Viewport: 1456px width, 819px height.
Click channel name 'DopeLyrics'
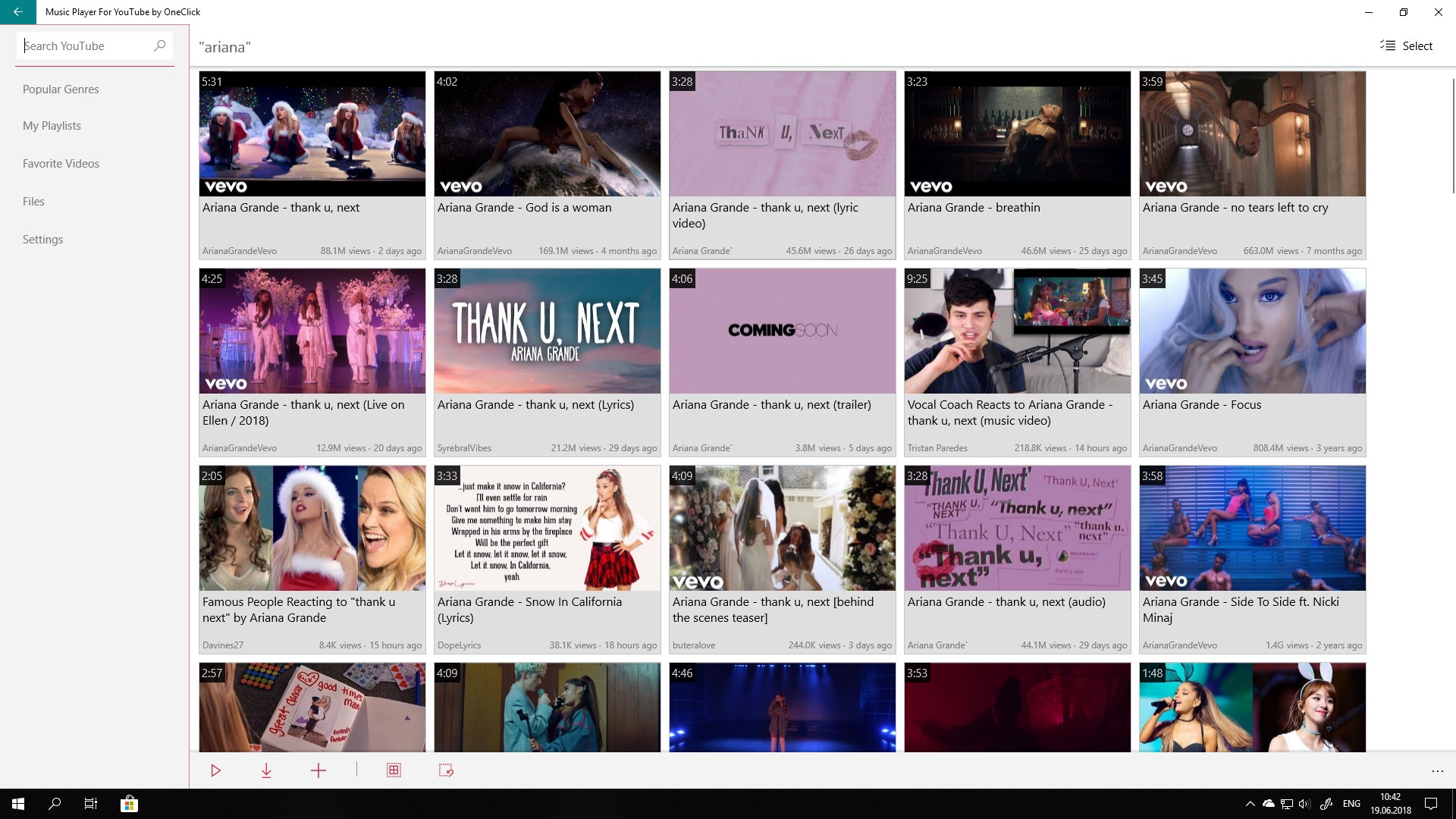[459, 645]
